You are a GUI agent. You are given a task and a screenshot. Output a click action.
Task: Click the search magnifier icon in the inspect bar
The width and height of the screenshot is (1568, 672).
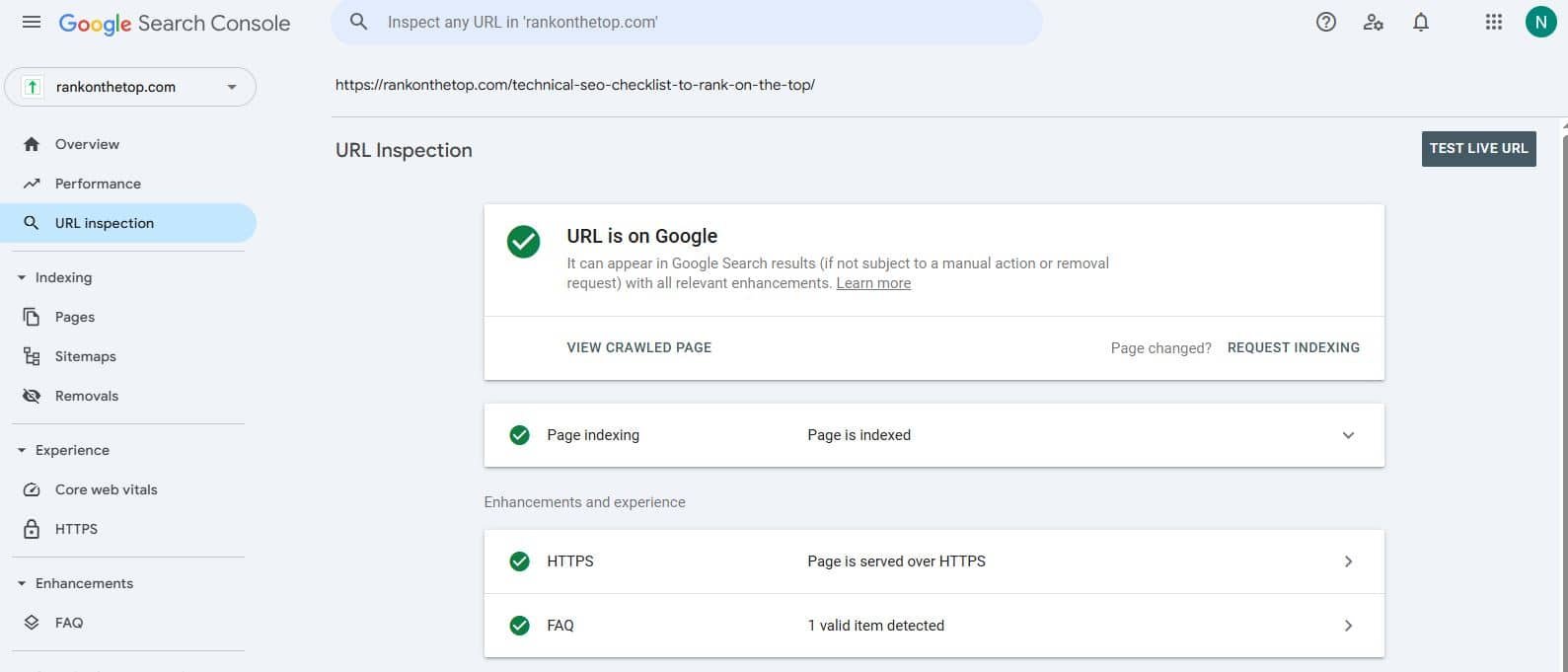[x=359, y=22]
